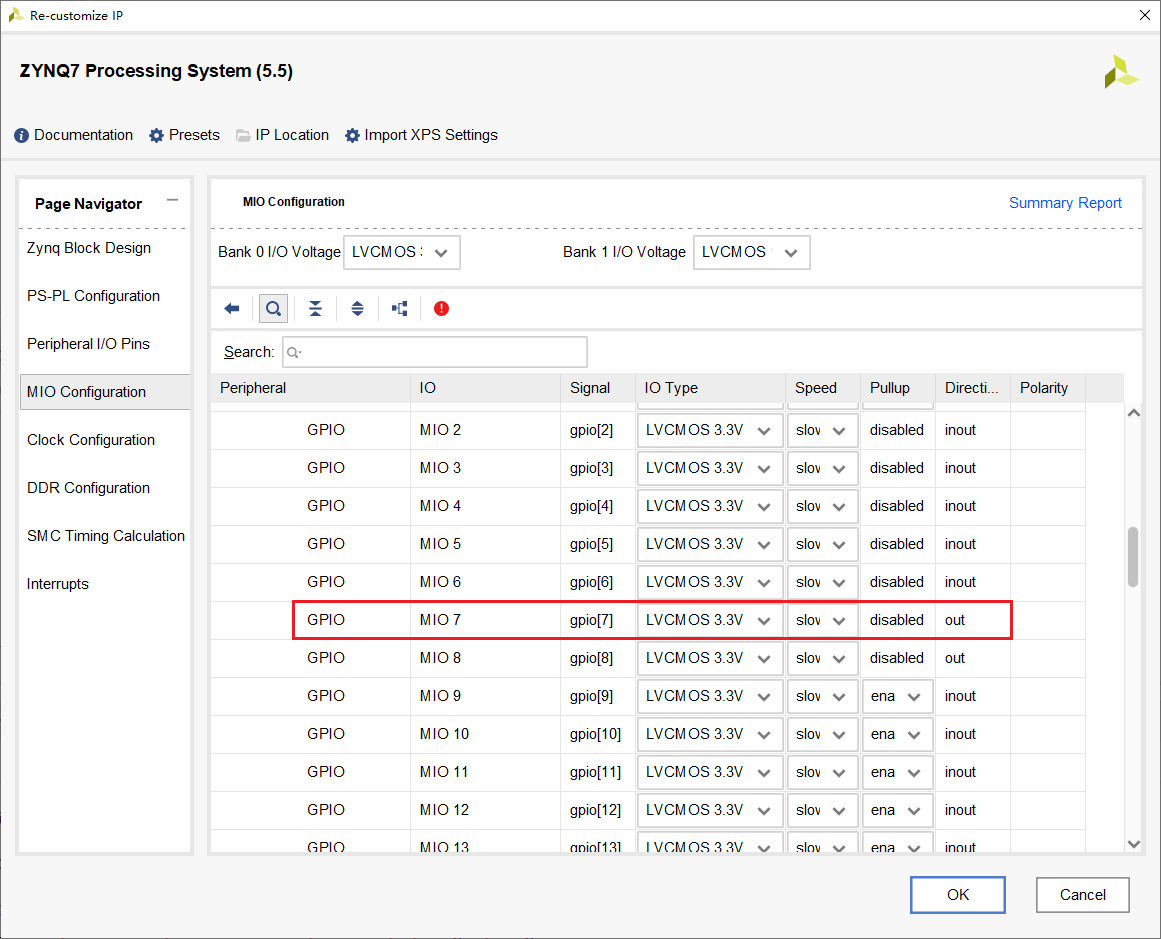Open Speed dropdown for MIO 10
This screenshot has height=939, width=1161.
tap(822, 735)
